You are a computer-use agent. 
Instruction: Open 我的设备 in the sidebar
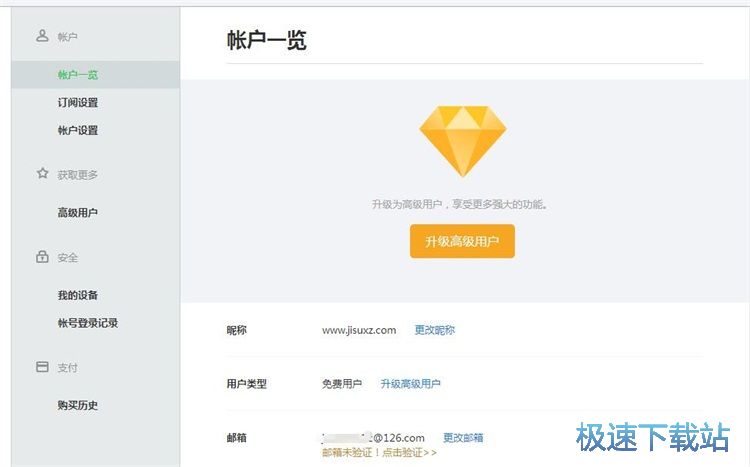(x=78, y=295)
